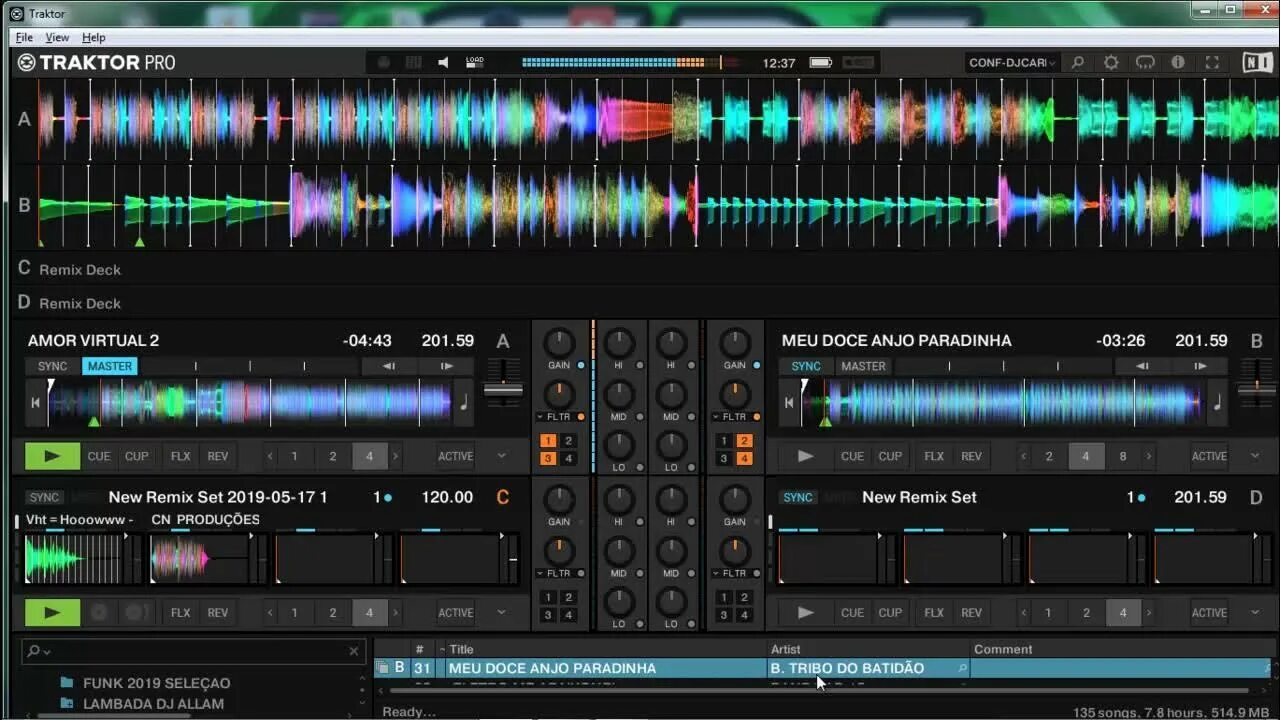The width and height of the screenshot is (1280, 720).
Task: Click the LOAD indicator icon in header
Action: (x=475, y=62)
